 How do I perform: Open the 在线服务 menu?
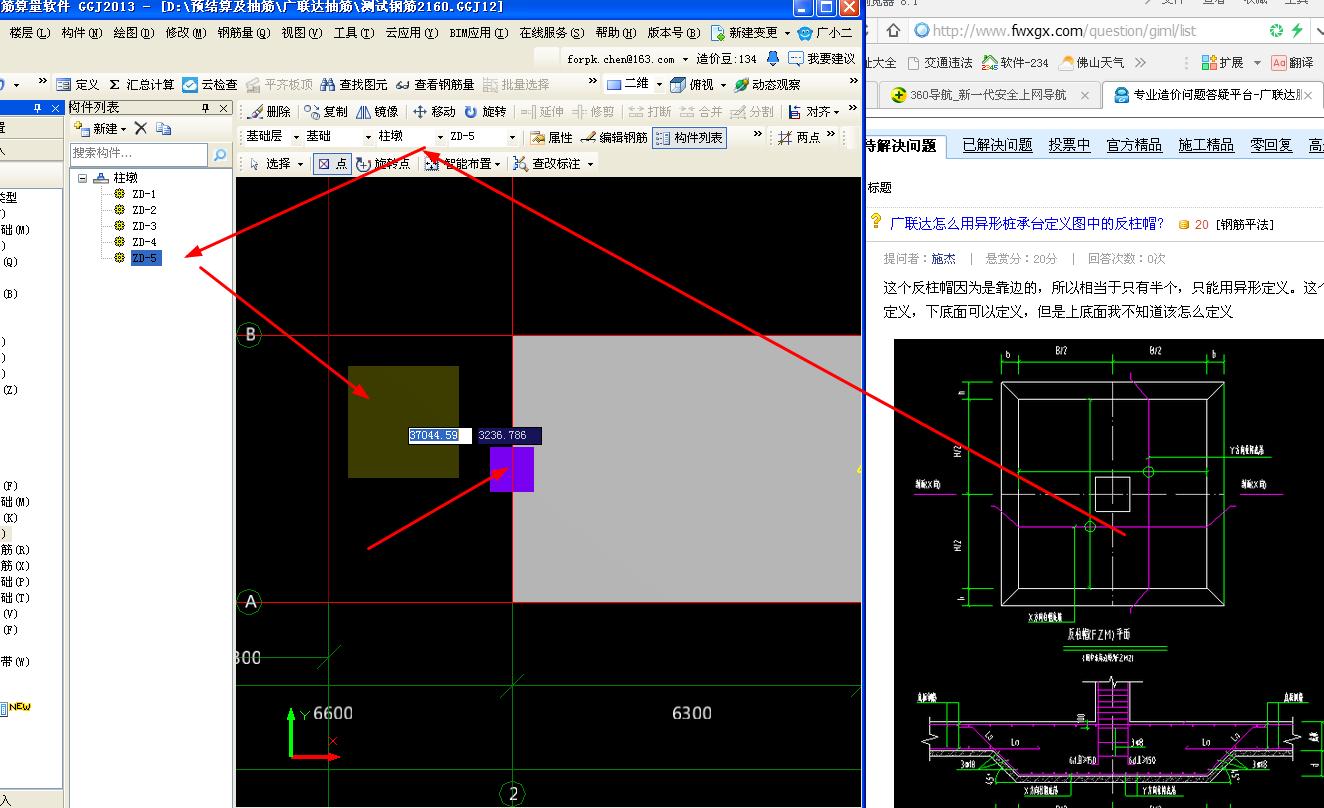(x=551, y=33)
